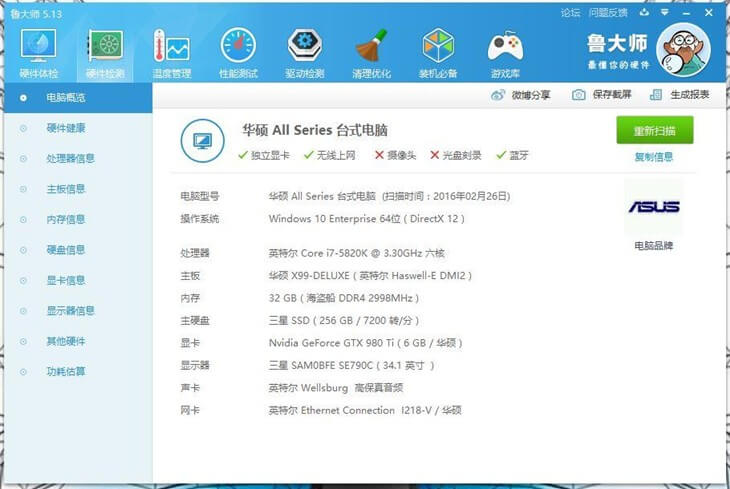Image resolution: width=730 pixels, height=489 pixels.
Task: Open 硬件体检 hardware checkup icon
Action: pyautogui.click(x=39, y=52)
